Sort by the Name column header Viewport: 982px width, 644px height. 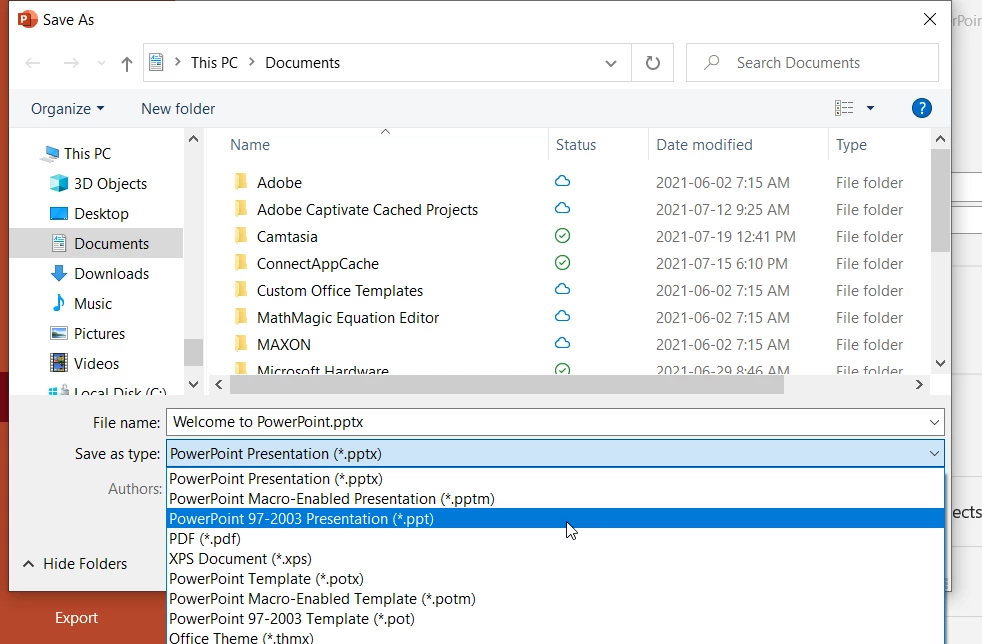click(250, 145)
